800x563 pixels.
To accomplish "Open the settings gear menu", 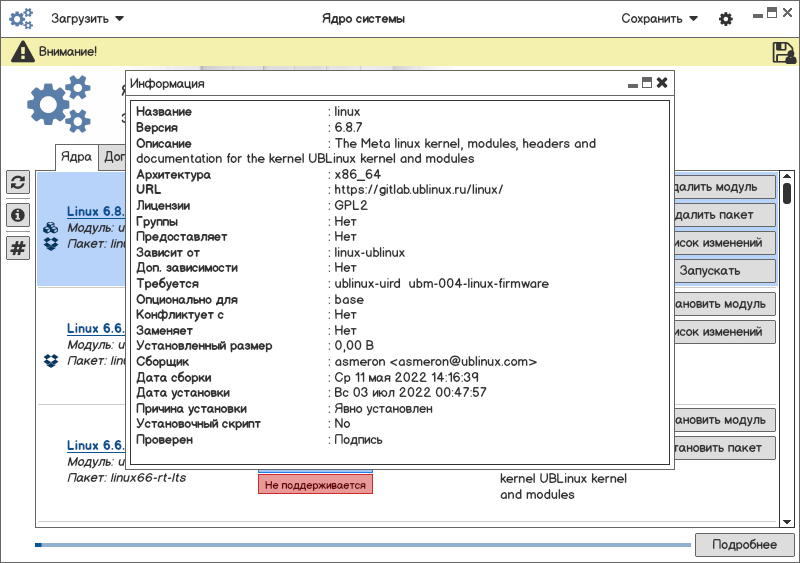I will click(726, 19).
